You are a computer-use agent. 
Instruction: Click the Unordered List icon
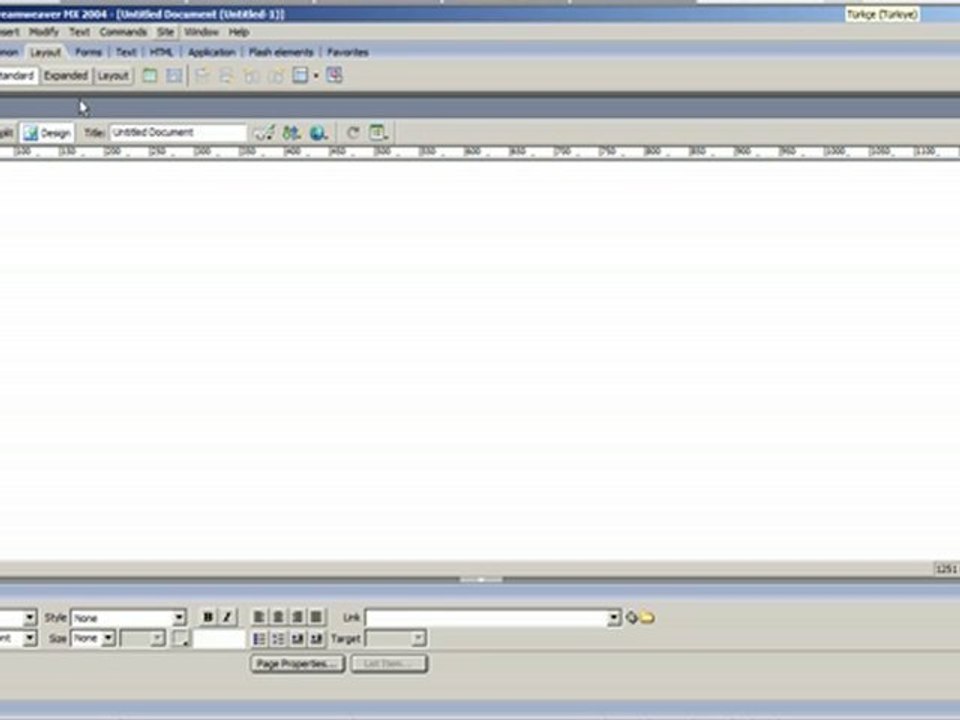point(259,639)
